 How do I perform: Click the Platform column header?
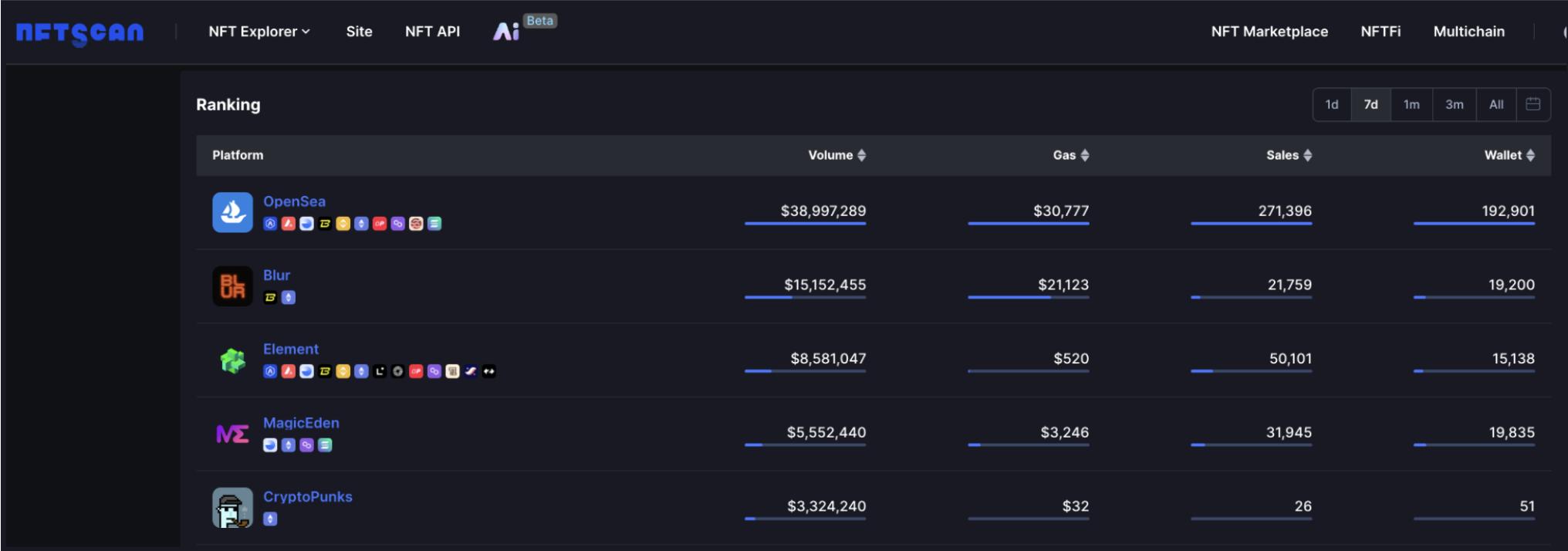coord(238,155)
